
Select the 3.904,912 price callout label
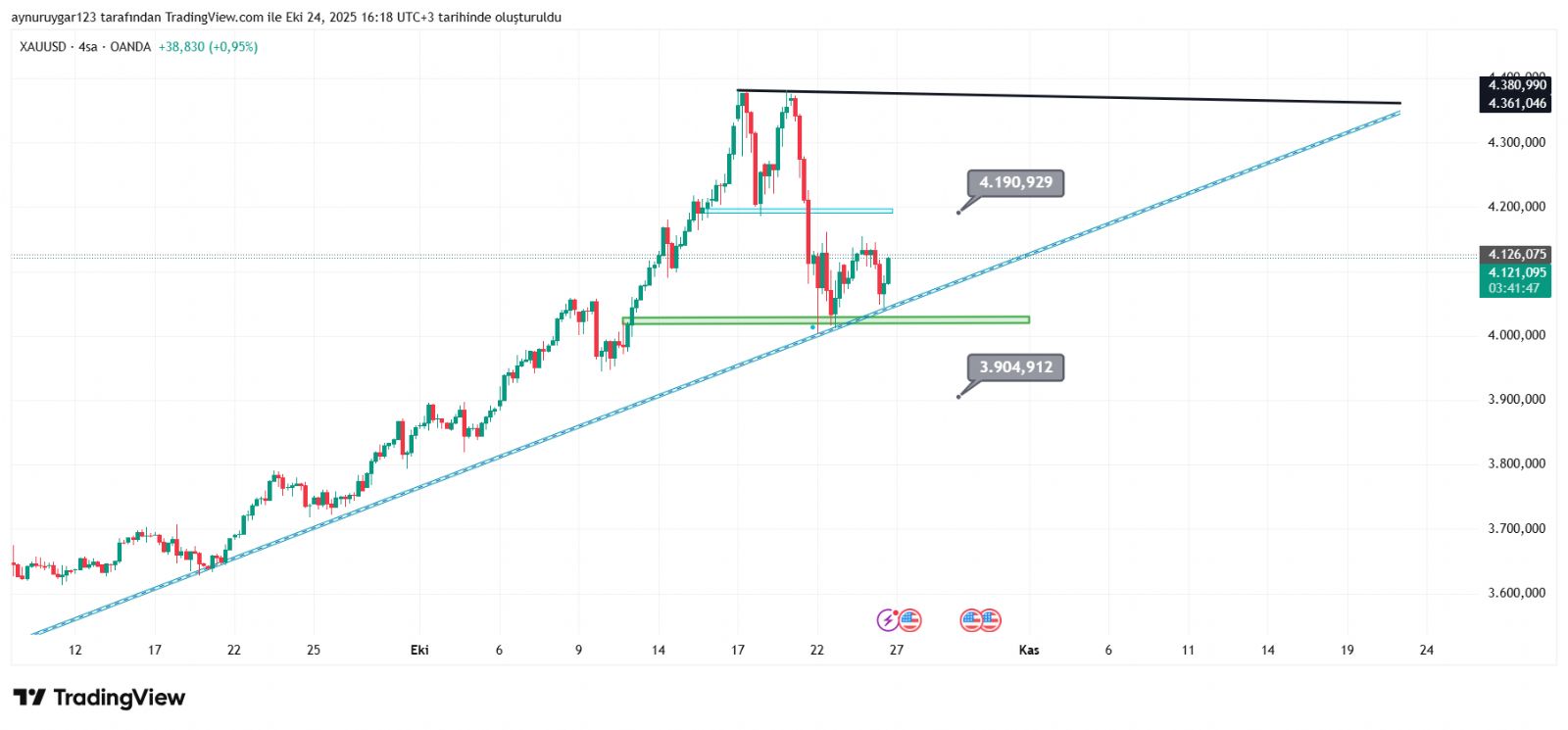[1015, 367]
